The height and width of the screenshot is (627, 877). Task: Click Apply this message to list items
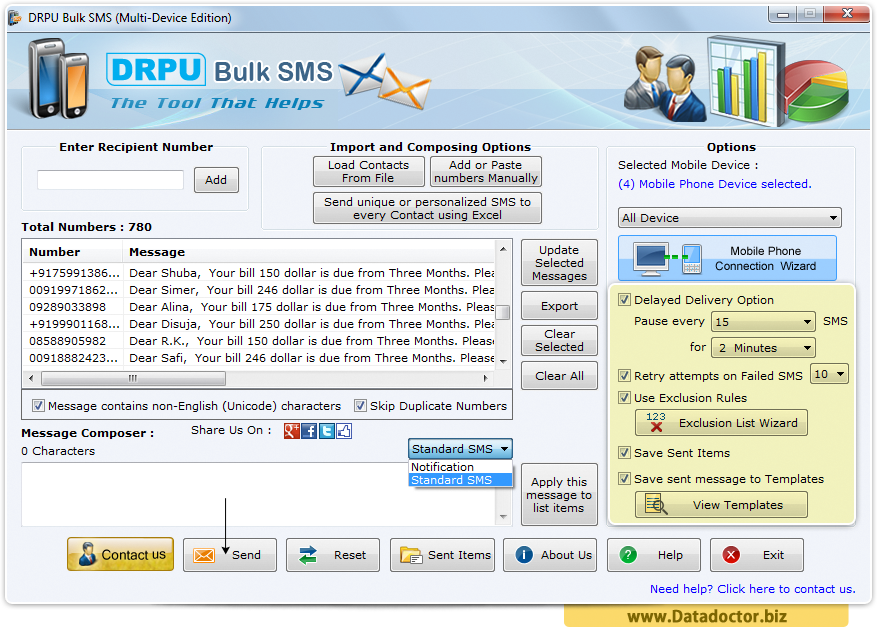559,494
